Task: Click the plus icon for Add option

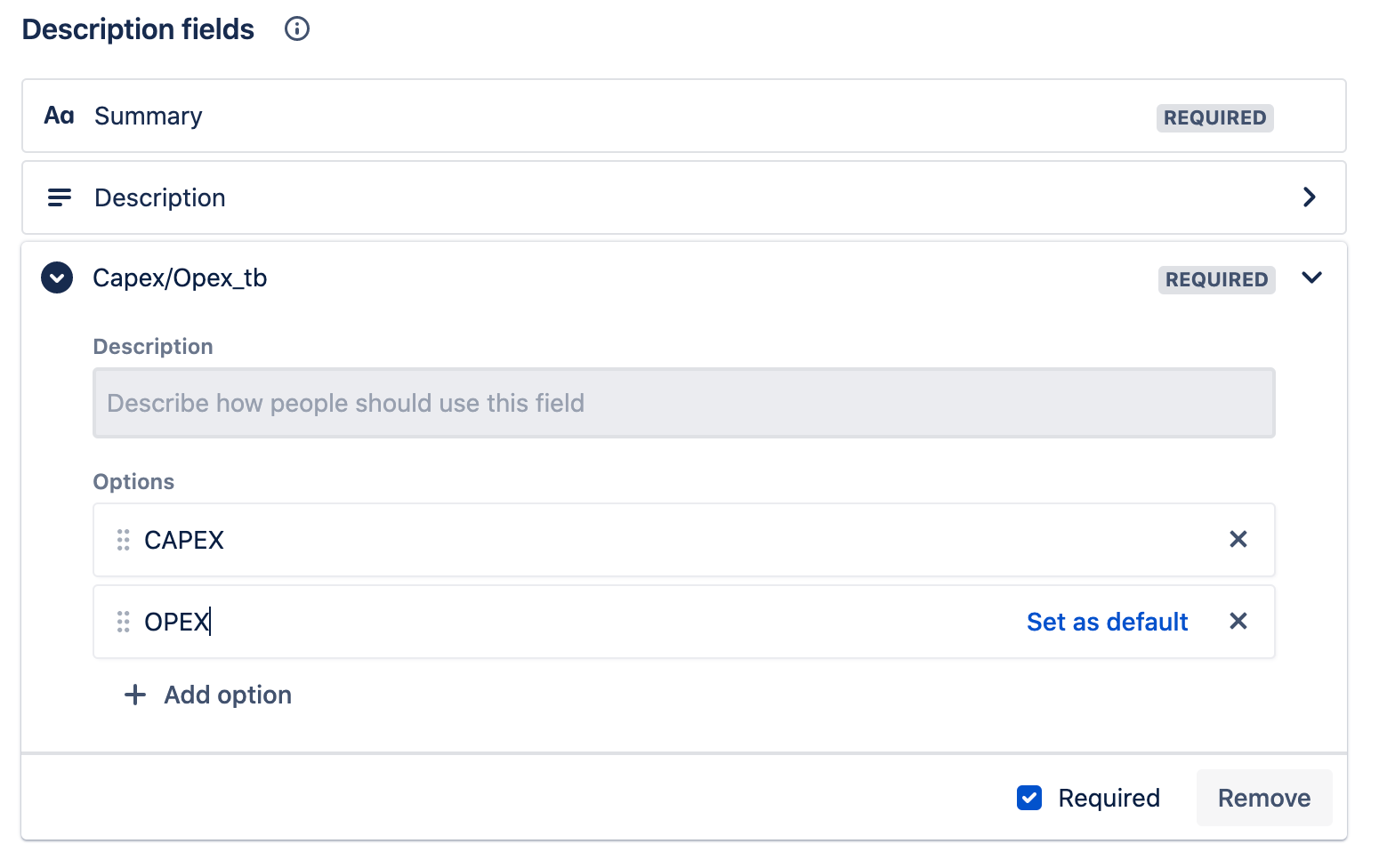Action: point(135,695)
